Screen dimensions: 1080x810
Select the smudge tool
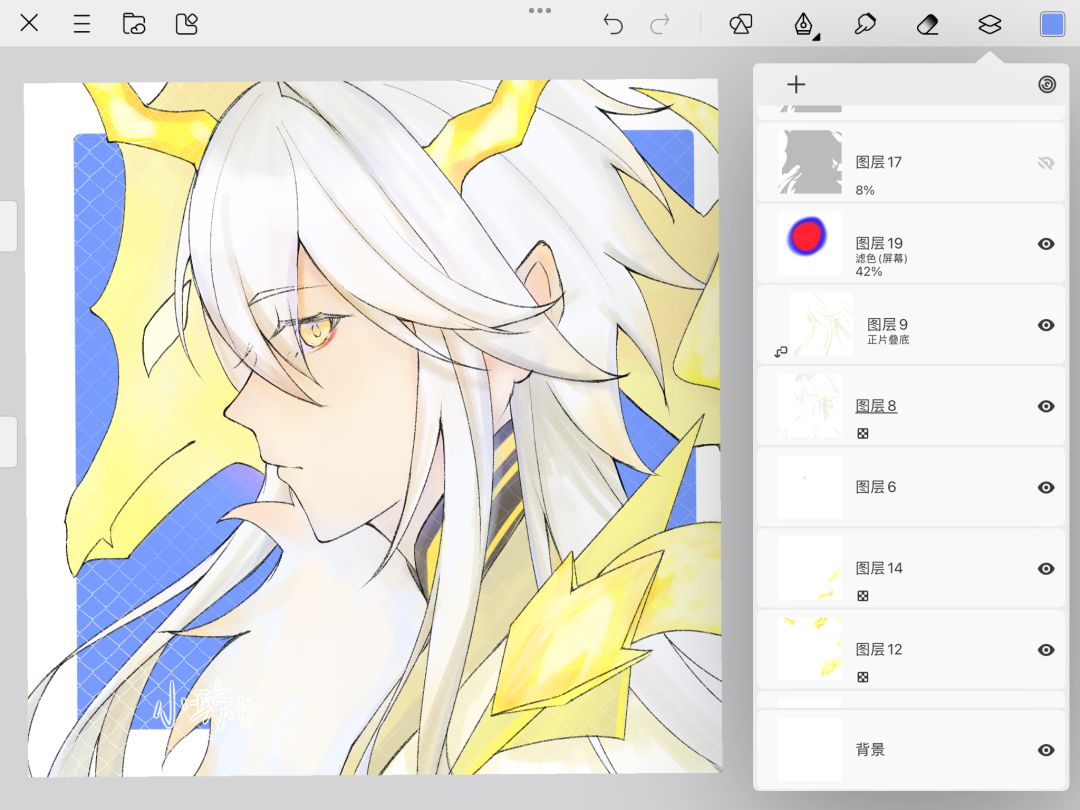click(864, 25)
